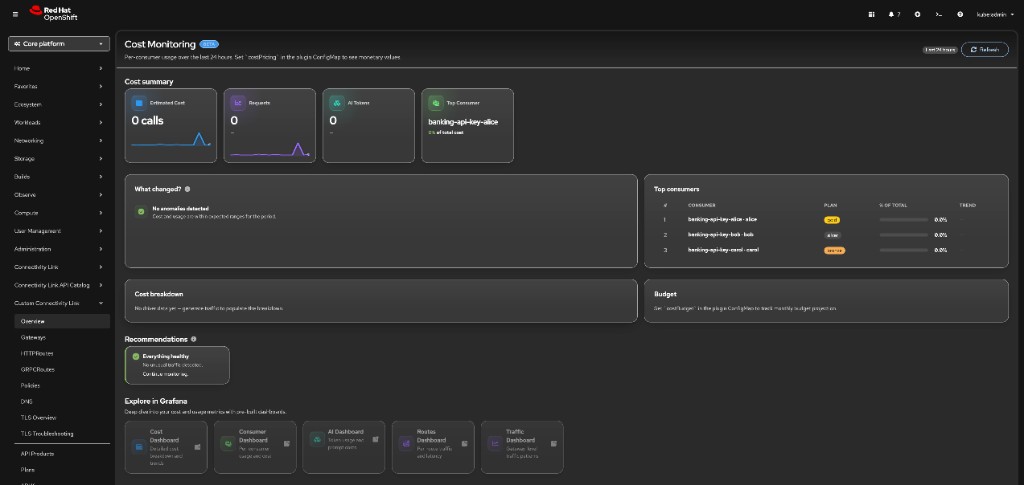Click the Top Consumer card icon
The height and width of the screenshot is (485, 1024).
436,102
